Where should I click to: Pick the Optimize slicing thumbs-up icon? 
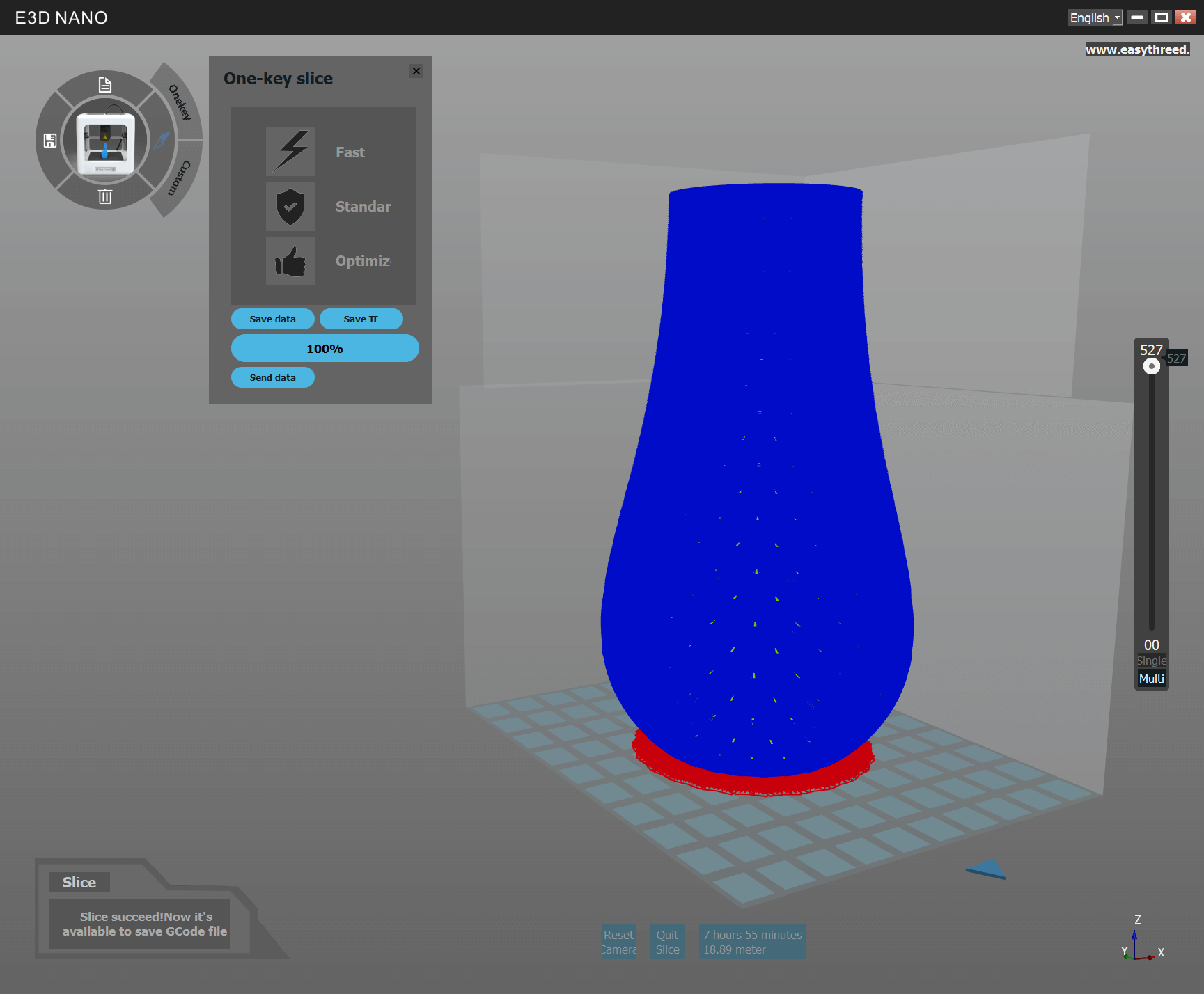pos(290,261)
